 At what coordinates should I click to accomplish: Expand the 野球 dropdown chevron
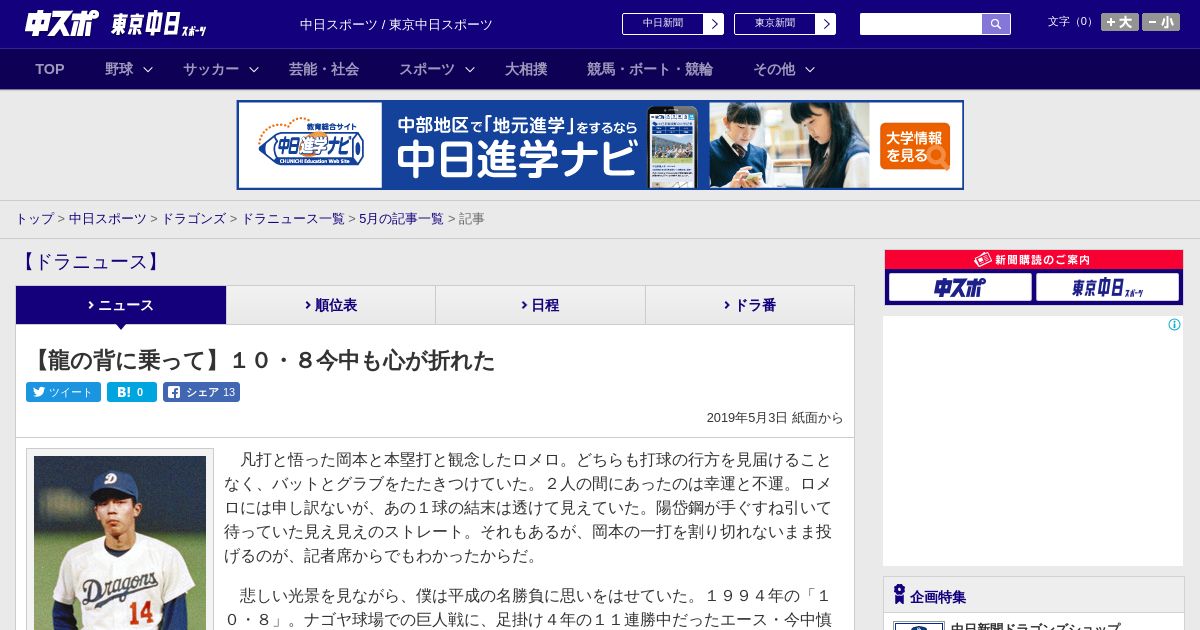(148, 69)
